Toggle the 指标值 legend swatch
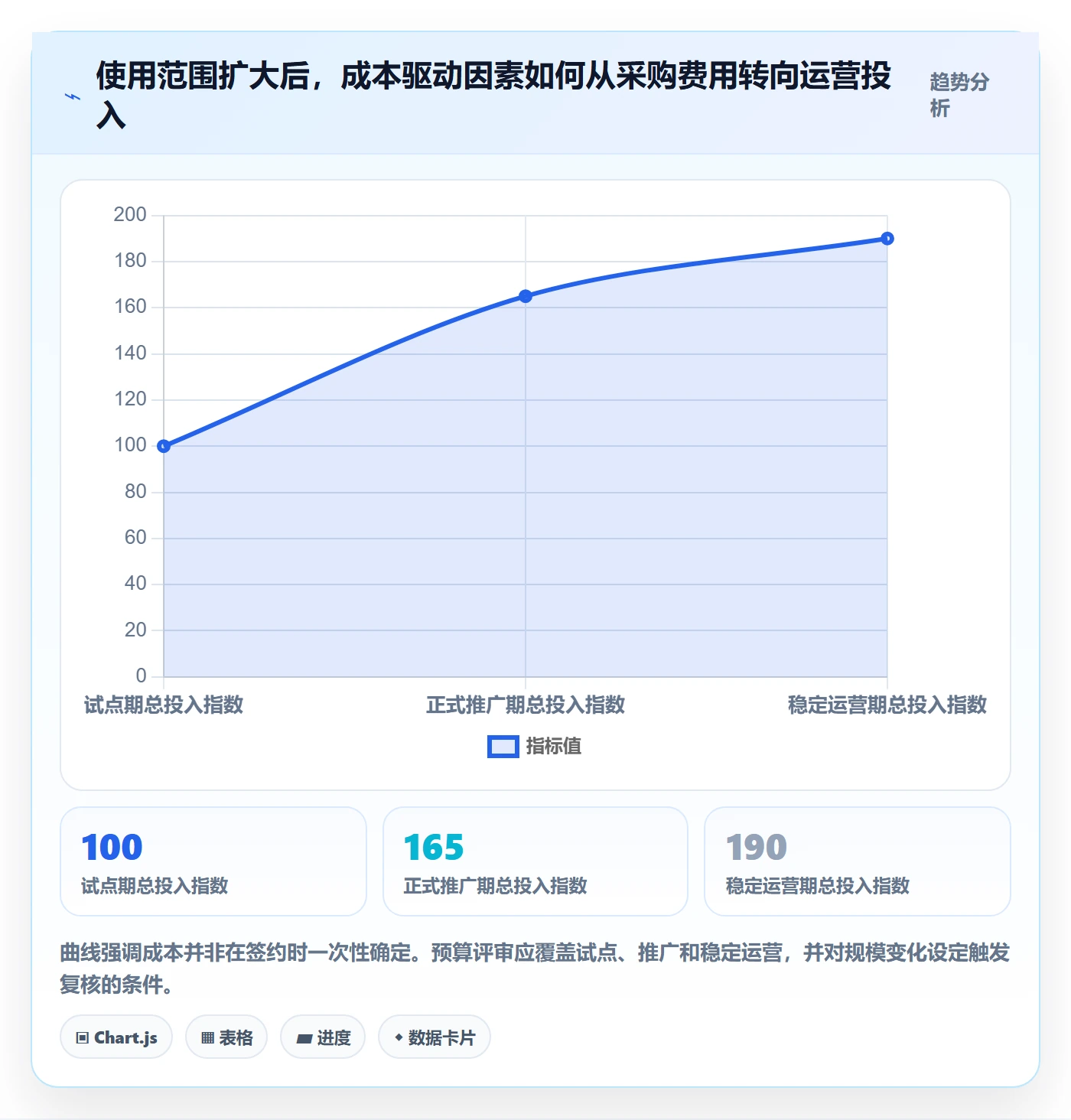The image size is (1071, 1120). pyautogui.click(x=503, y=747)
